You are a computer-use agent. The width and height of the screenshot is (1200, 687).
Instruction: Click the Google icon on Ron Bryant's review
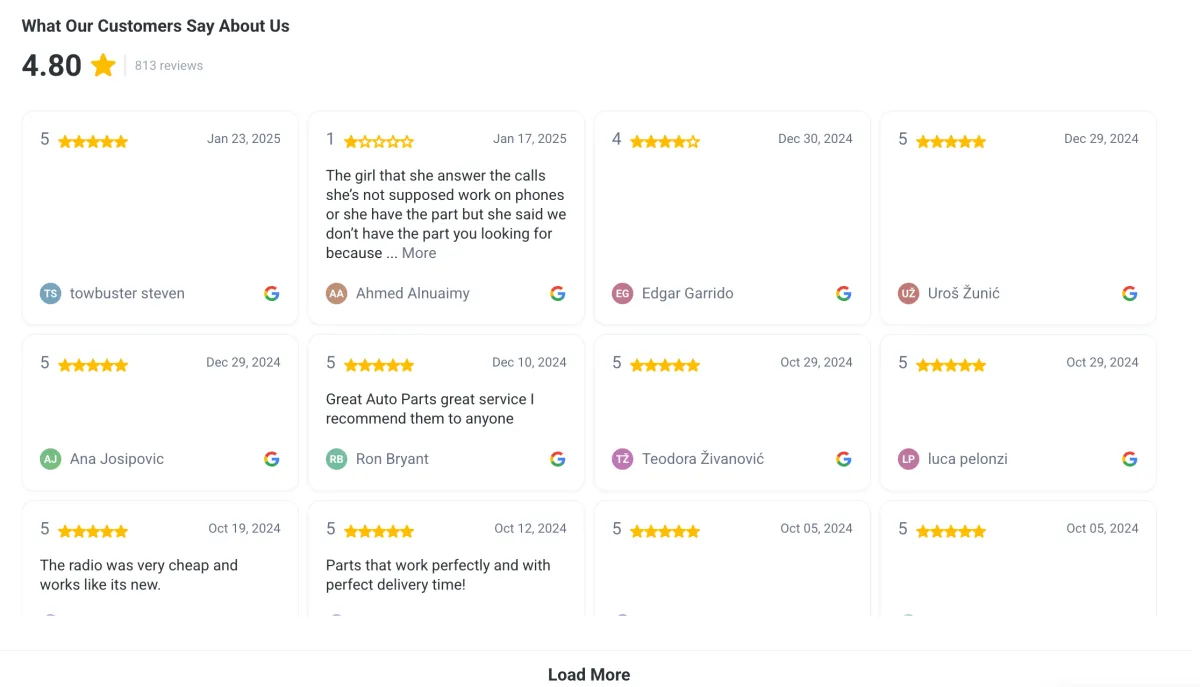(x=558, y=459)
